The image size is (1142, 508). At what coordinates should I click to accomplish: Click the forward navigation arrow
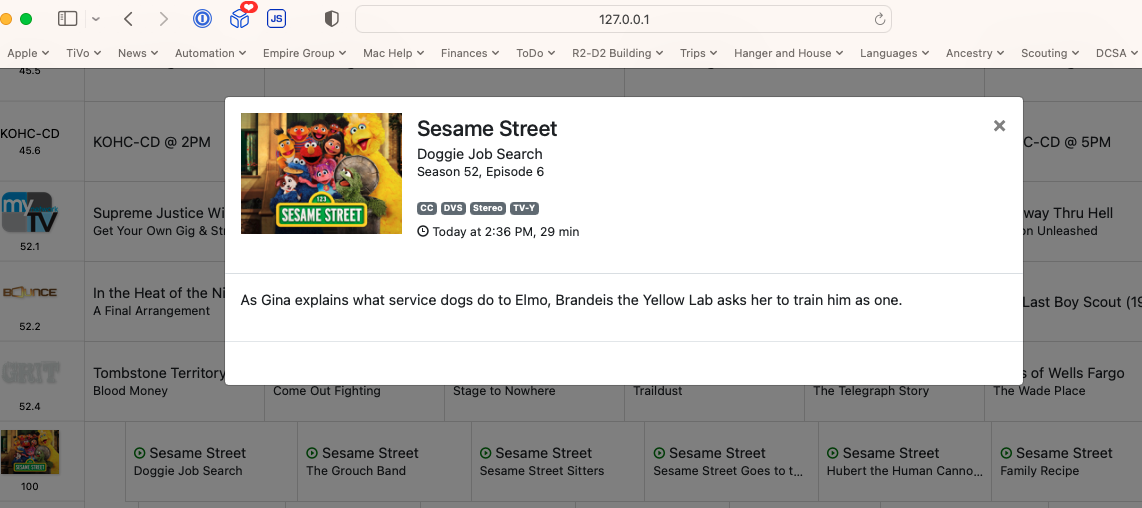pyautogui.click(x=164, y=19)
